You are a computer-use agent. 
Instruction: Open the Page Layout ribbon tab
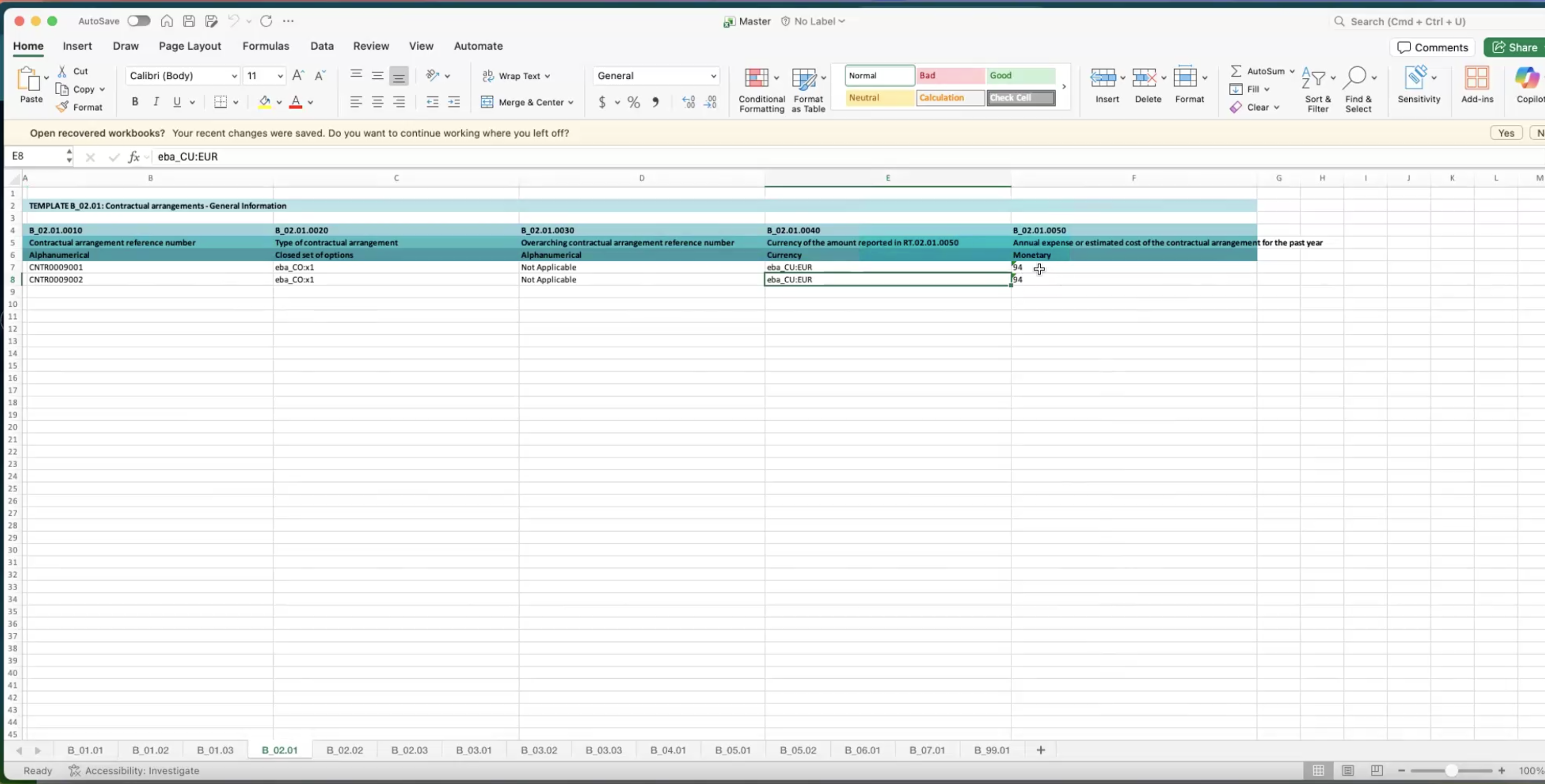click(189, 46)
